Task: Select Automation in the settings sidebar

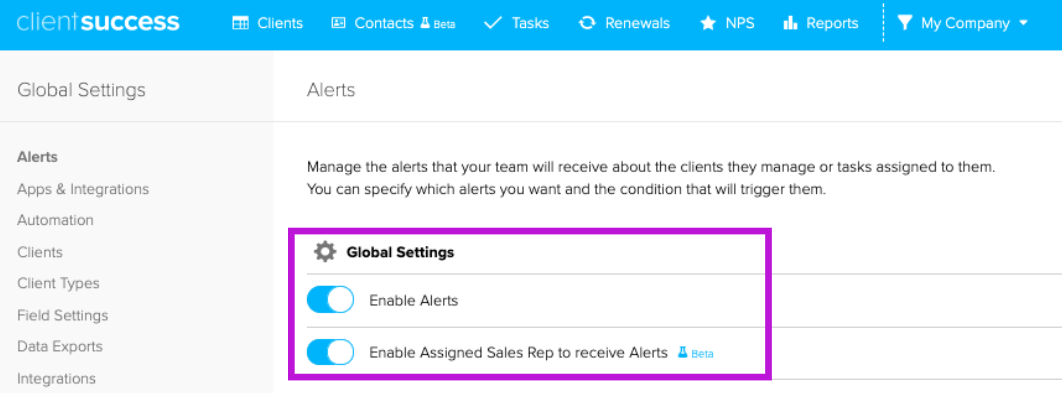Action: click(x=56, y=220)
